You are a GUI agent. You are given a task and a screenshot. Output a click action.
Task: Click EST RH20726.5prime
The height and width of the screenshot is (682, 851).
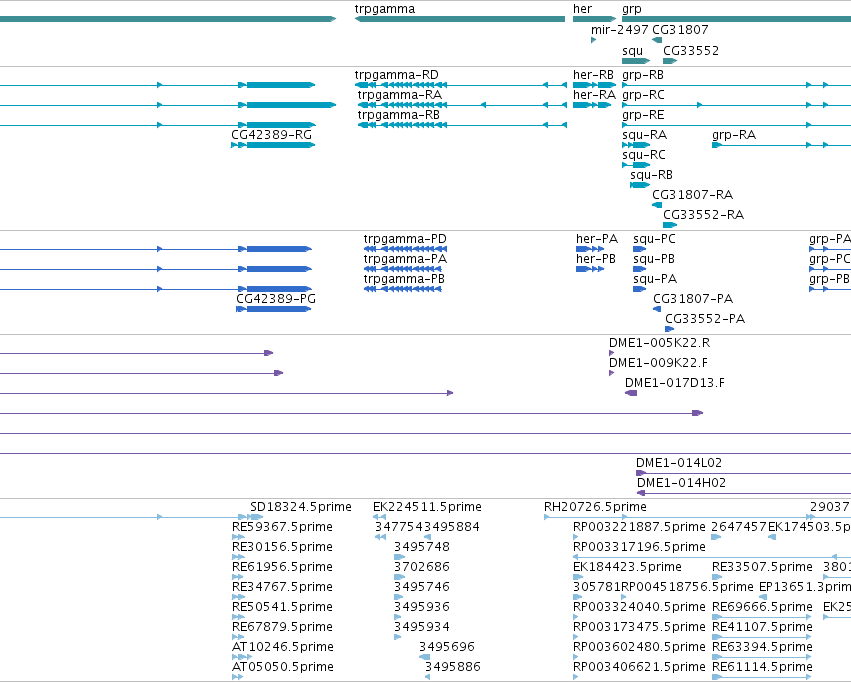tap(595, 507)
